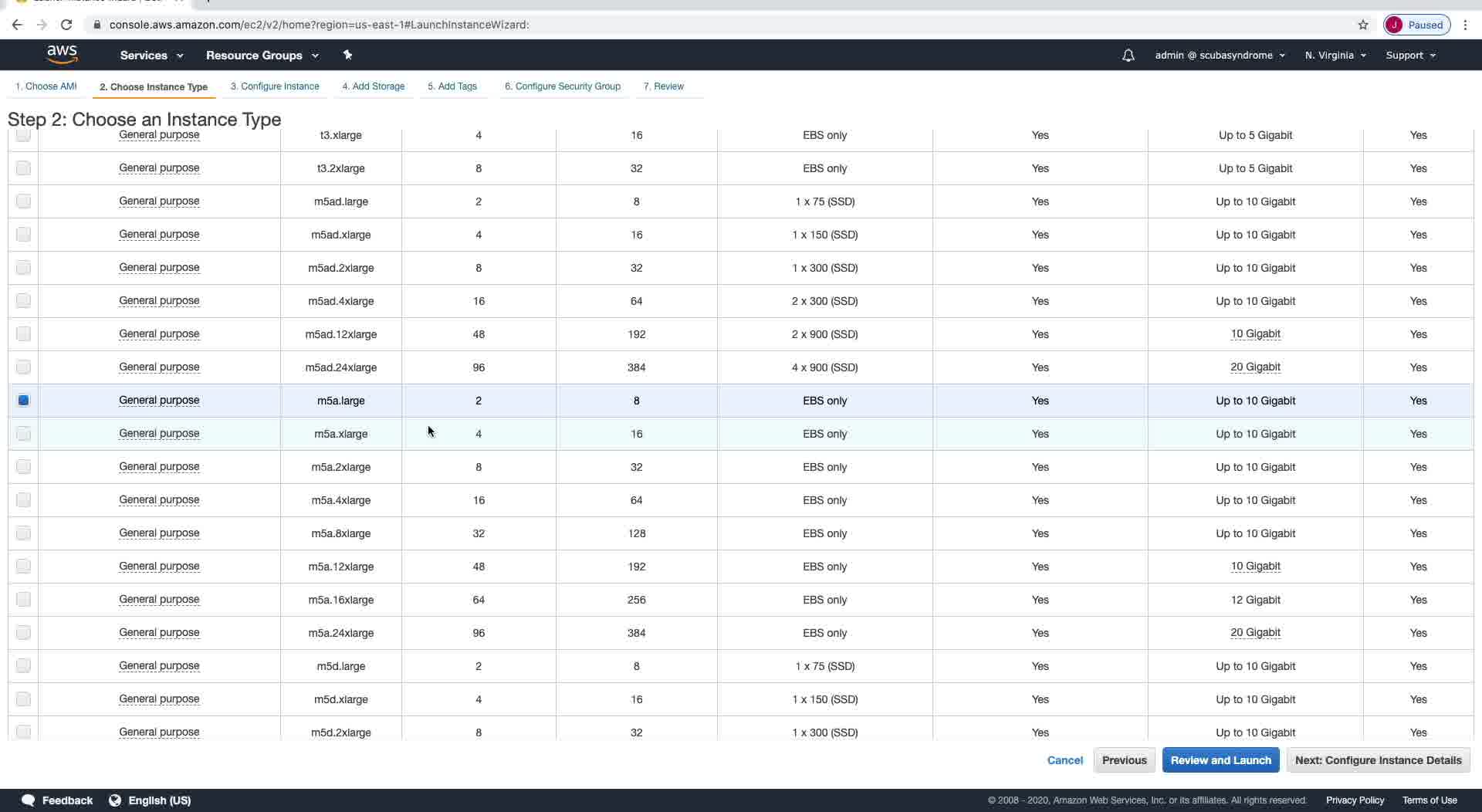The image size is (1482, 812).
Task: Tick the m5ad.large row checkbox
Action: (23, 201)
